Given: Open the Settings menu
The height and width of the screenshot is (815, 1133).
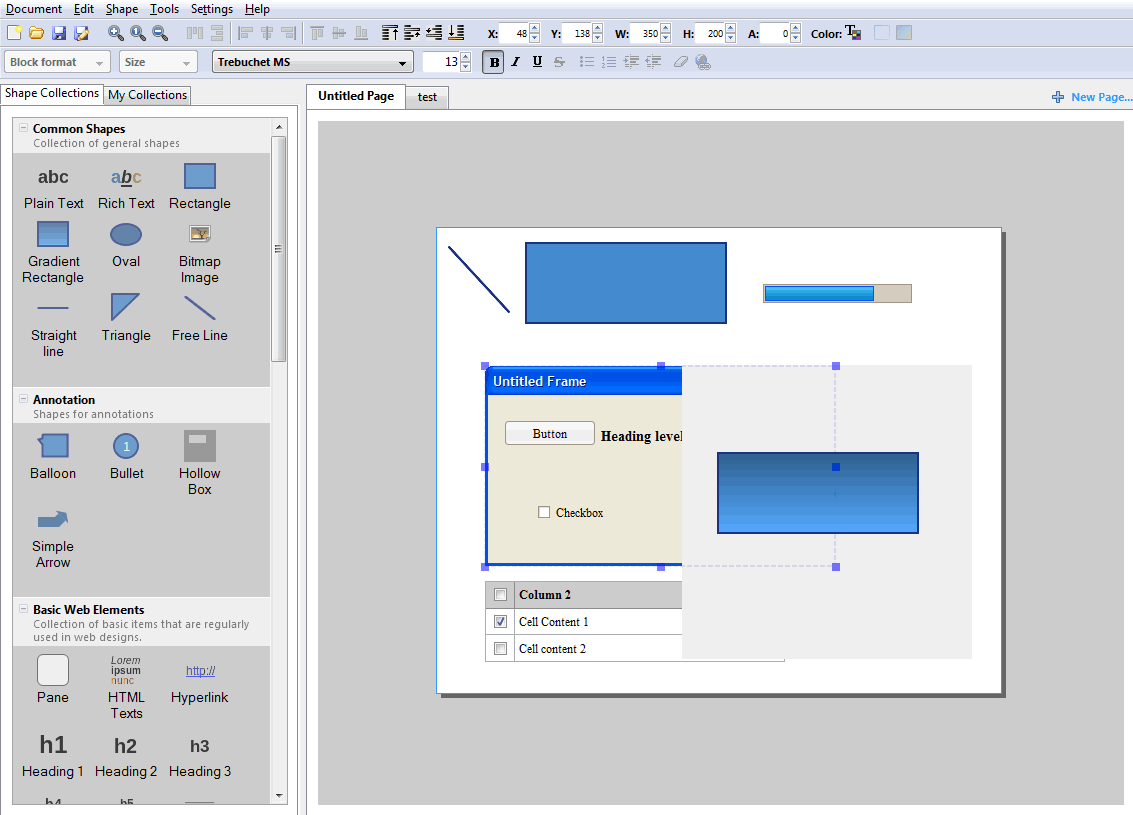Looking at the screenshot, I should click(x=212, y=9).
